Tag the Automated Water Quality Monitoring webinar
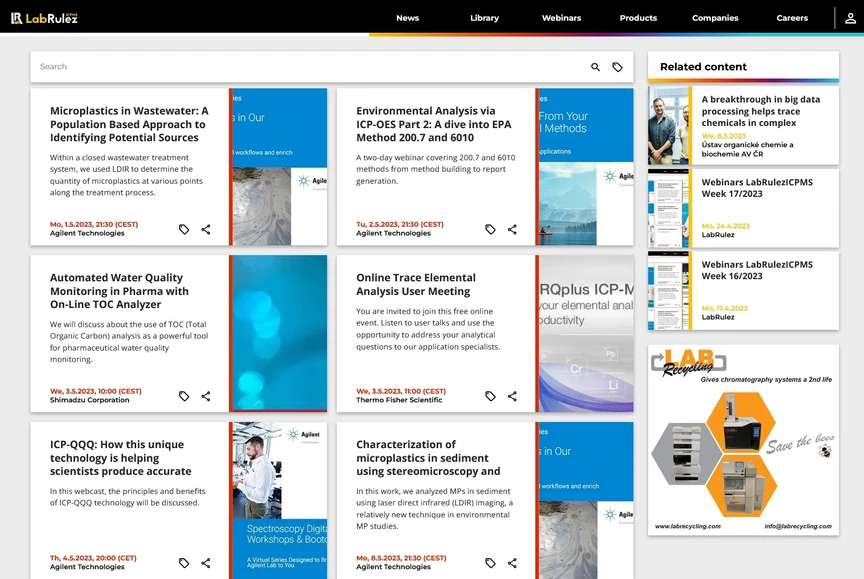This screenshot has width=864, height=579. pos(184,396)
